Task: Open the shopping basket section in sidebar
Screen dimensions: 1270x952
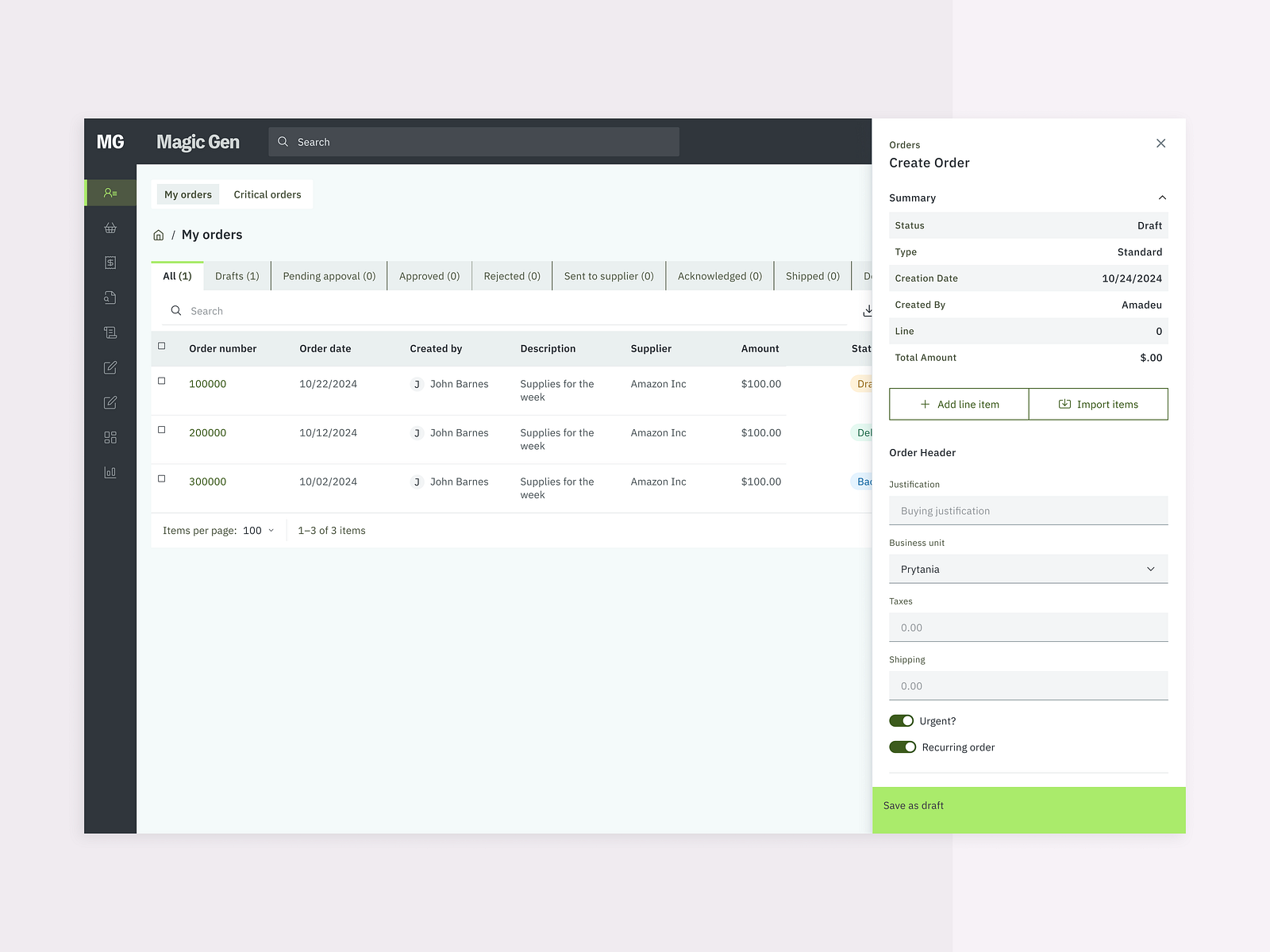Action: 110,228
